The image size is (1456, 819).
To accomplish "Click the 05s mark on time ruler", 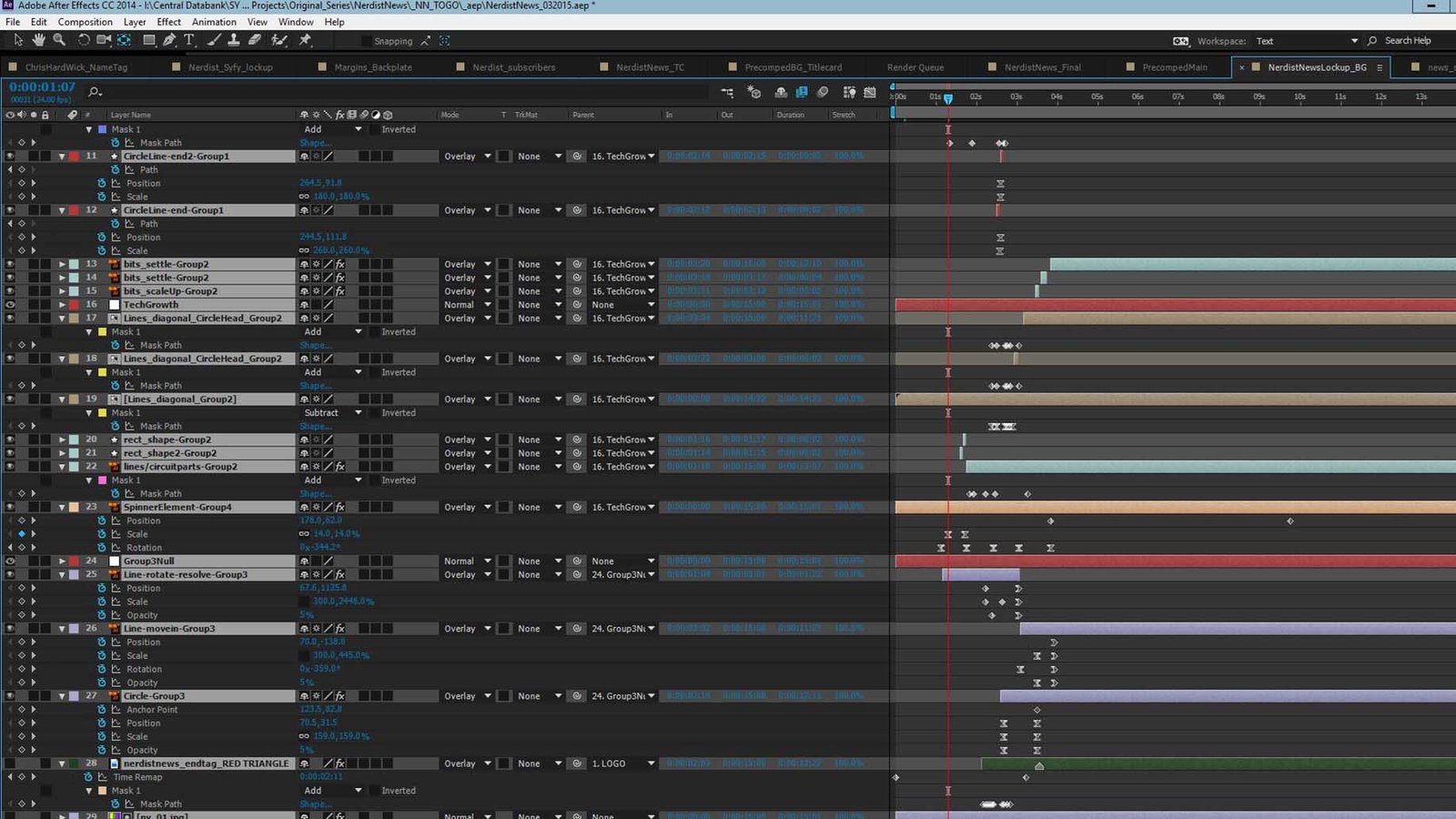I will [x=1097, y=96].
